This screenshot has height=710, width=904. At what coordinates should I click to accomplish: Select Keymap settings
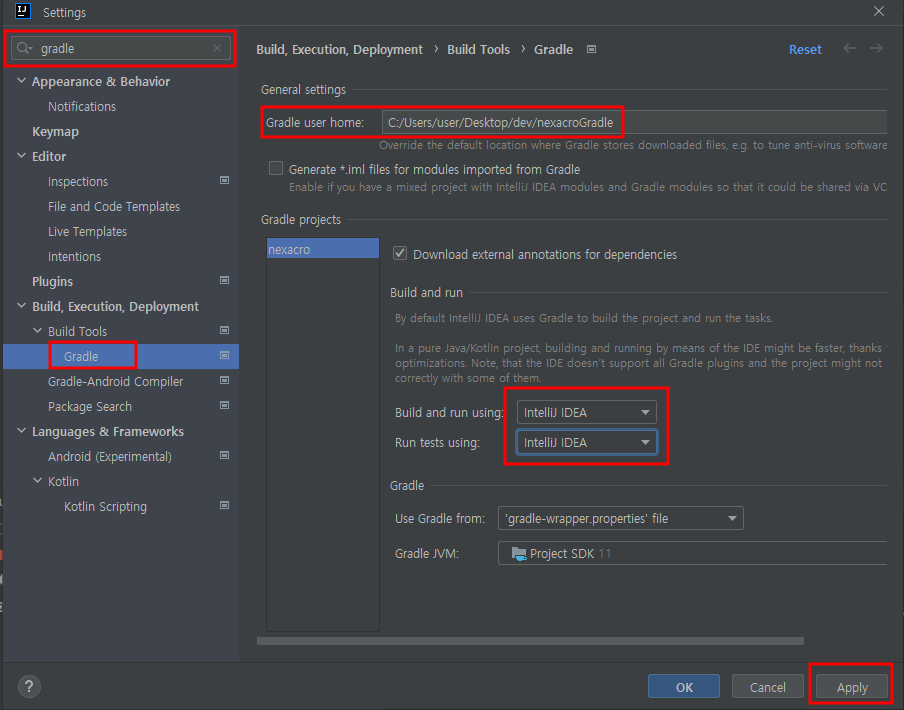click(55, 131)
